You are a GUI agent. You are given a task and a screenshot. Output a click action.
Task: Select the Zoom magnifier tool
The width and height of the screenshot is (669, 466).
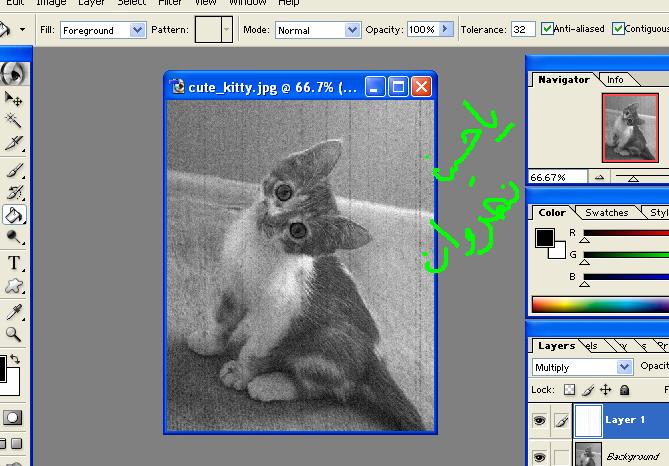click(x=14, y=335)
